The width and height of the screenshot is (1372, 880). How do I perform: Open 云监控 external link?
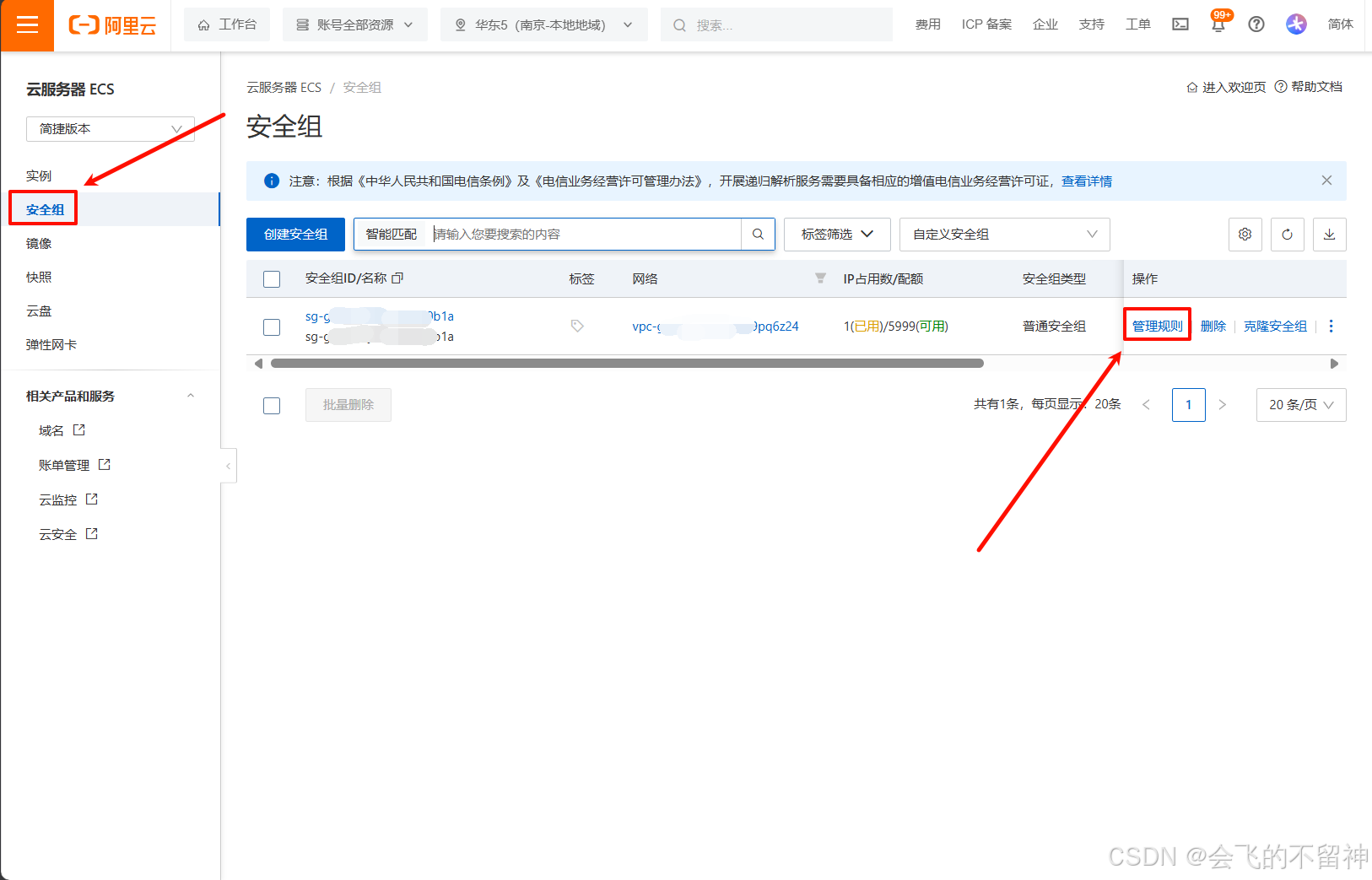click(68, 499)
